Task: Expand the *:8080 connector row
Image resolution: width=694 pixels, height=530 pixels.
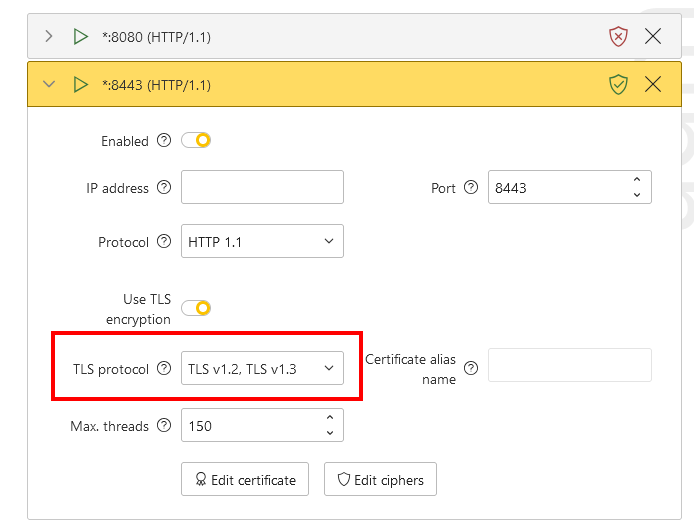Action: pyautogui.click(x=49, y=37)
